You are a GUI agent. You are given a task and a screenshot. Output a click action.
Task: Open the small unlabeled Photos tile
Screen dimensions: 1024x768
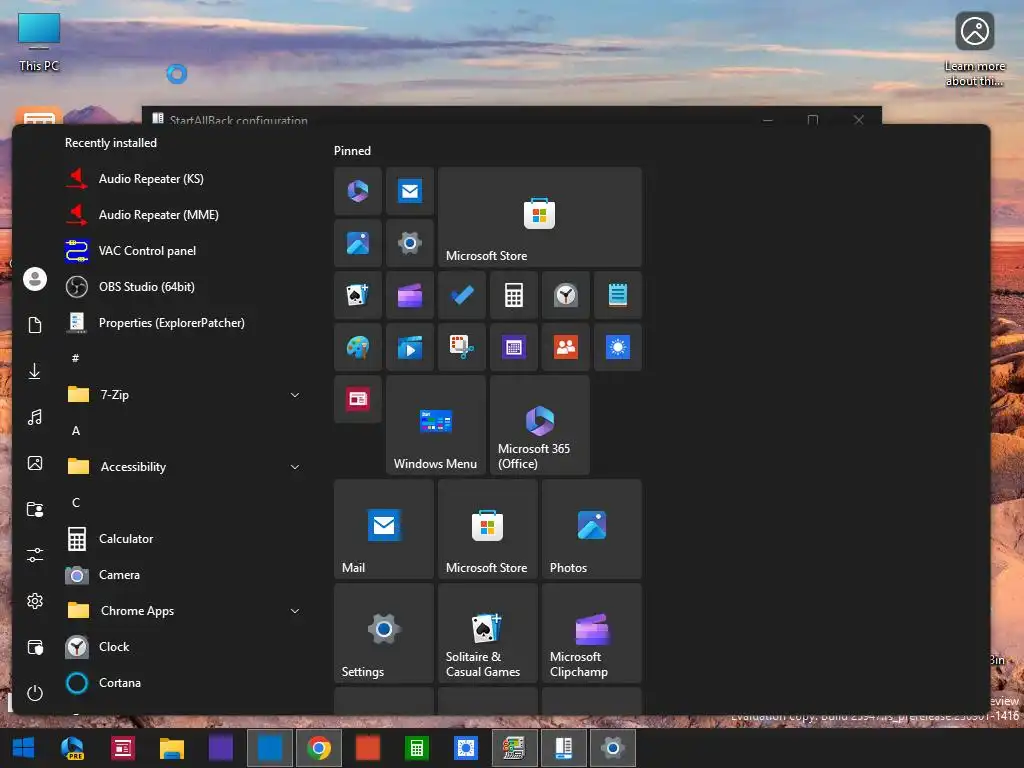pyautogui.click(x=358, y=243)
